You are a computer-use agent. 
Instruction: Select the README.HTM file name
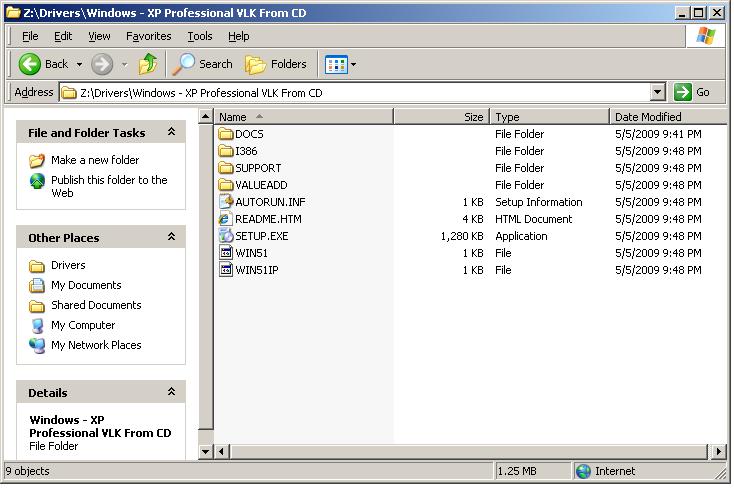point(268,219)
